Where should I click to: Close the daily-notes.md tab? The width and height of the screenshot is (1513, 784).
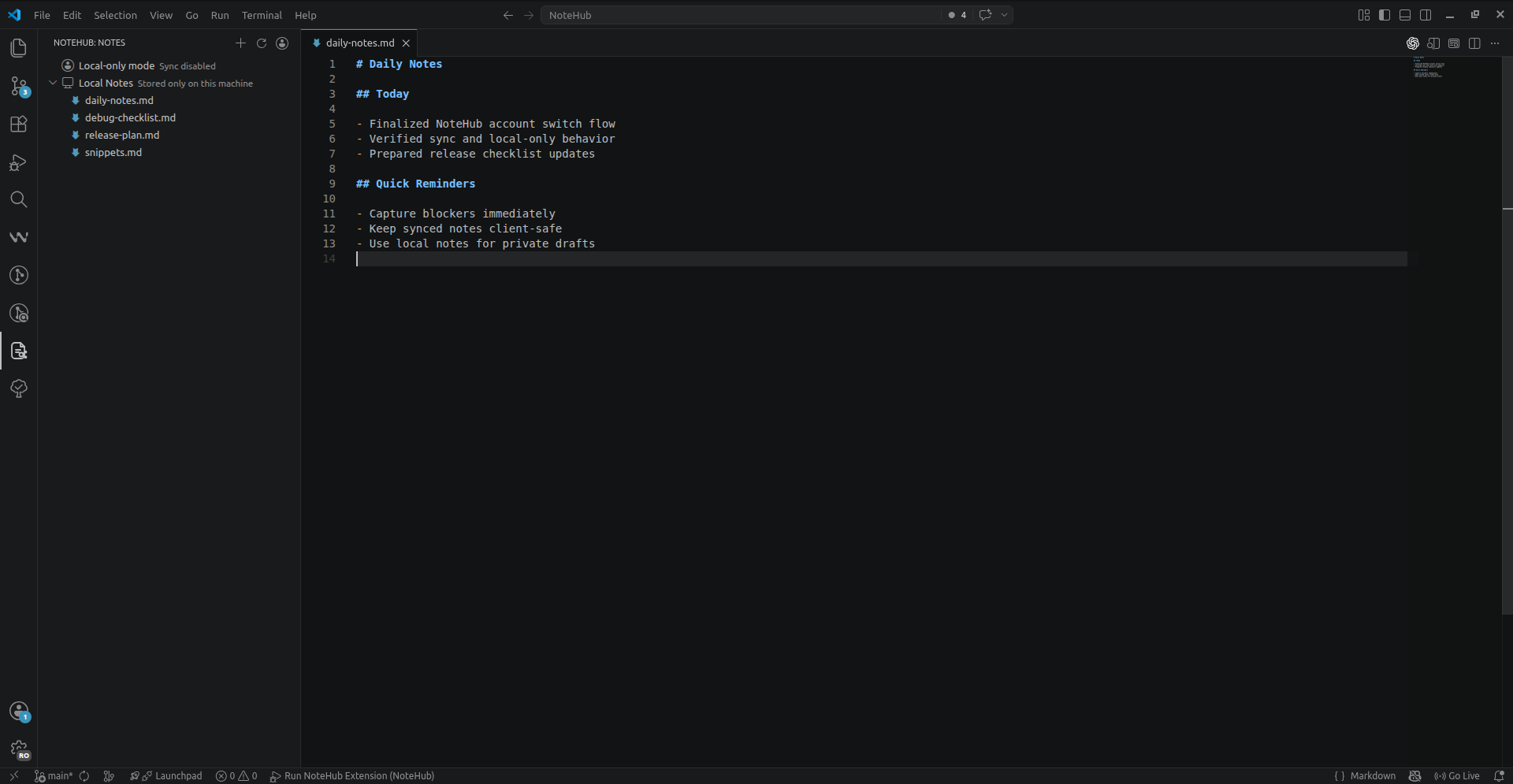[406, 43]
